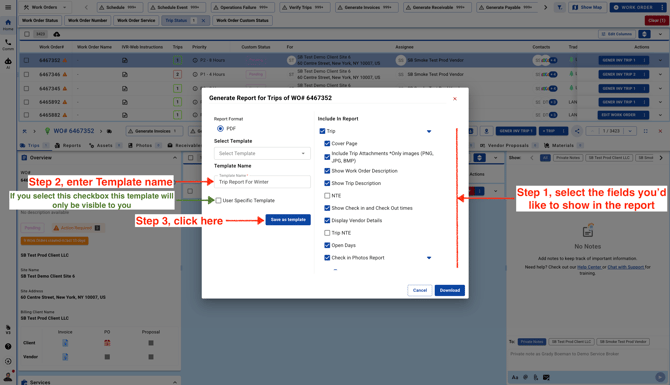Open the client PO icon
670x385 pixels.
(107, 343)
